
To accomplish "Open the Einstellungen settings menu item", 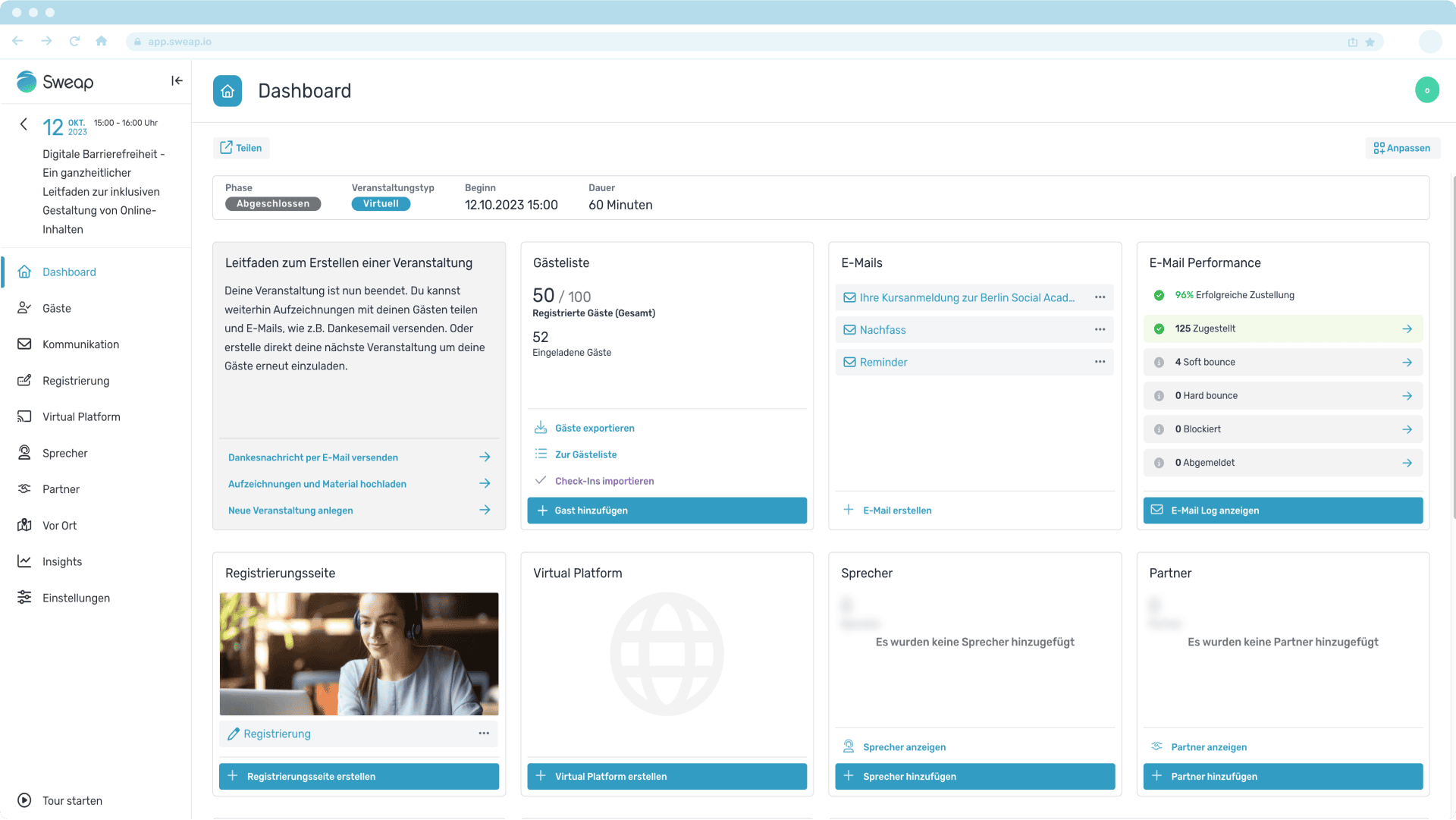I will tap(76, 598).
